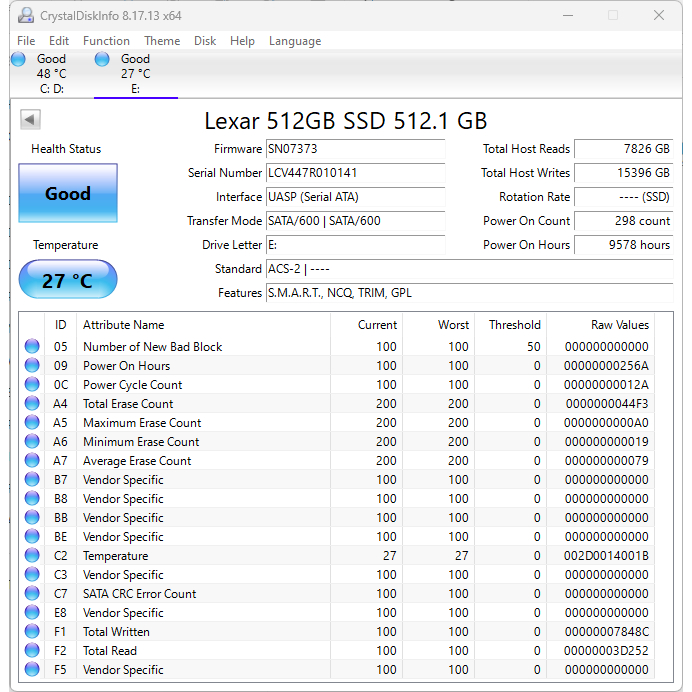
Task: Open the Function menu
Action: 106,41
